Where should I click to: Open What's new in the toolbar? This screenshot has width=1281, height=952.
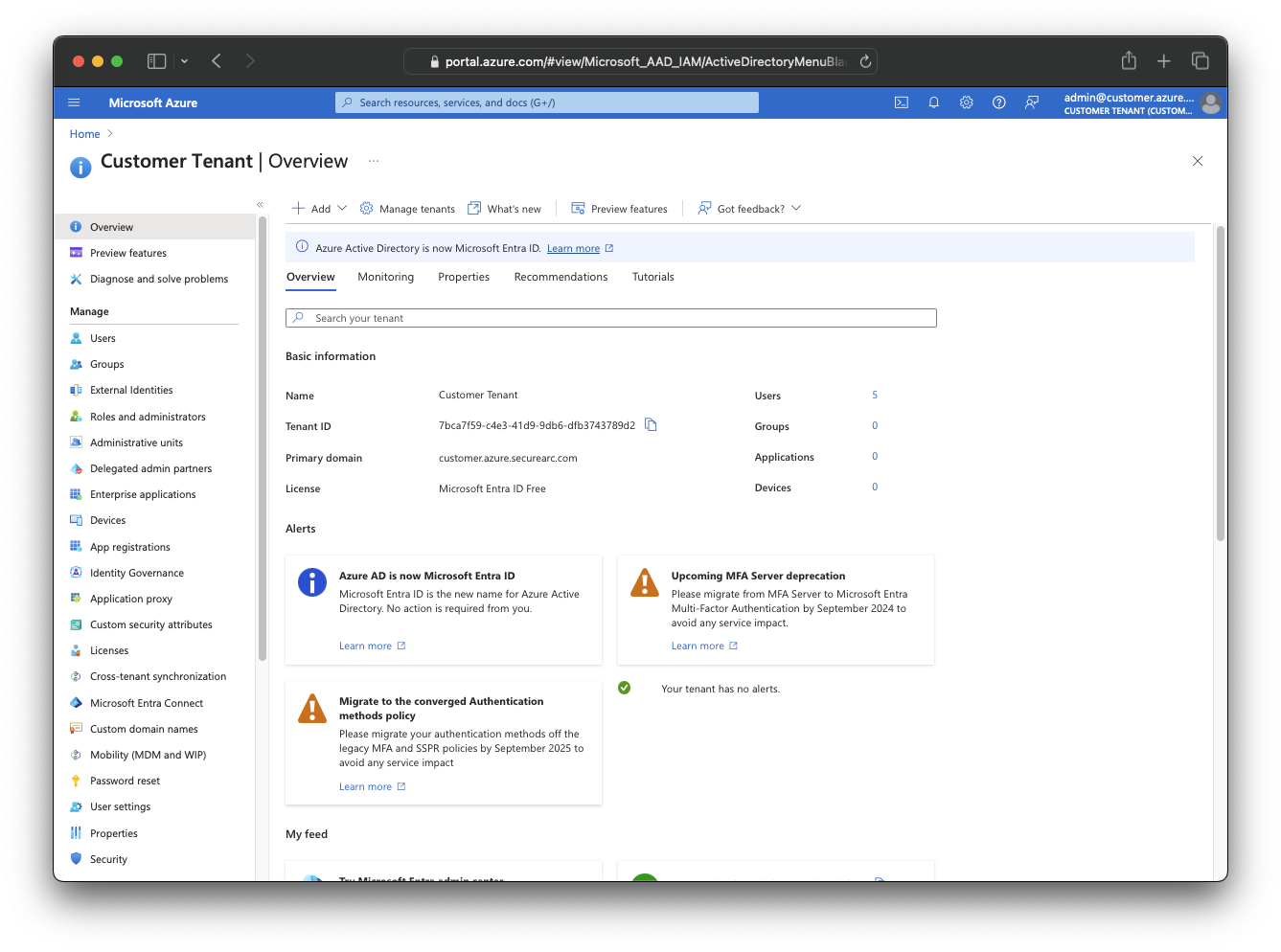504,208
